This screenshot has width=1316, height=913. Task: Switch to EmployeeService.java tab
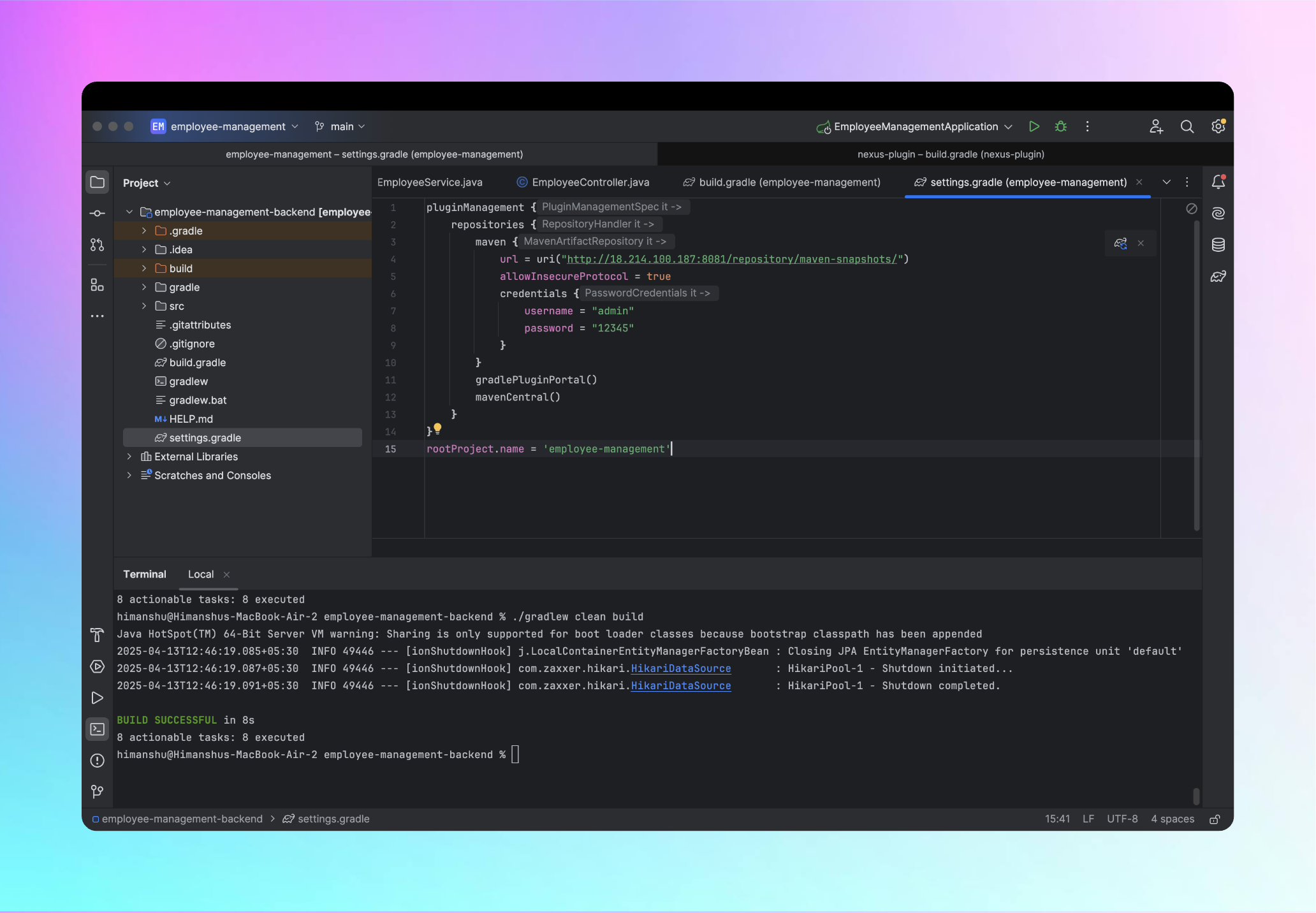(430, 182)
